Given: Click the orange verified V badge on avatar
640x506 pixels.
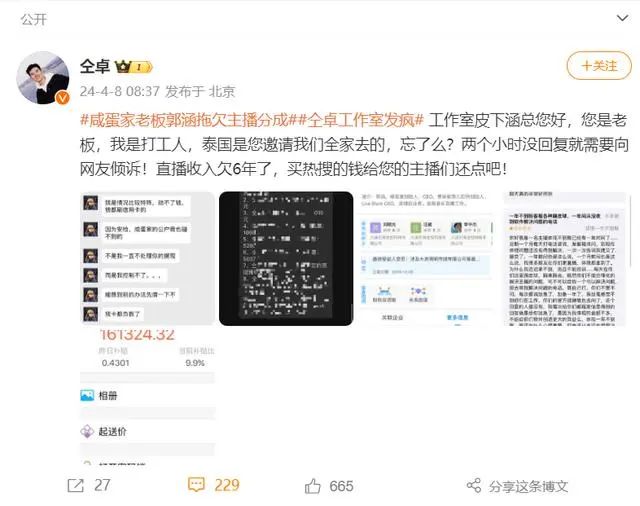Looking at the screenshot, I should point(62,98).
